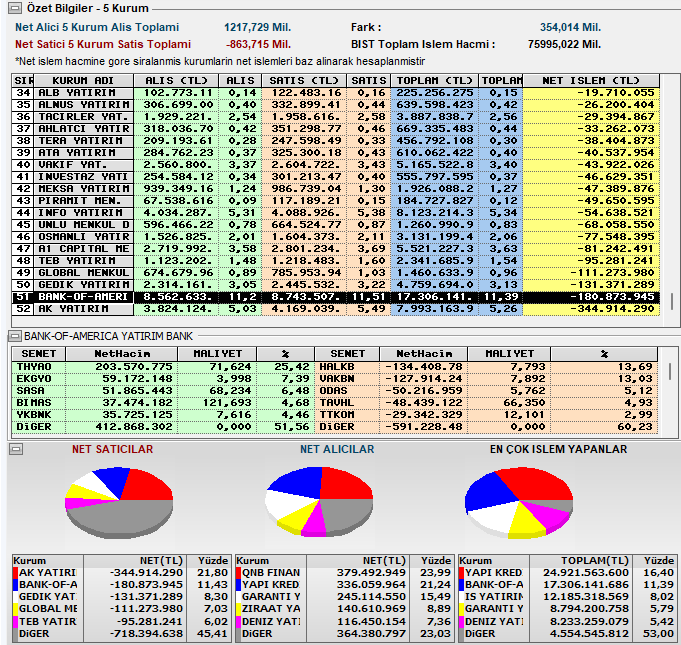The image size is (681, 645).
Task: Collapse the Özet Bilgiler - 5 Kurum section
Action: [15, 8]
